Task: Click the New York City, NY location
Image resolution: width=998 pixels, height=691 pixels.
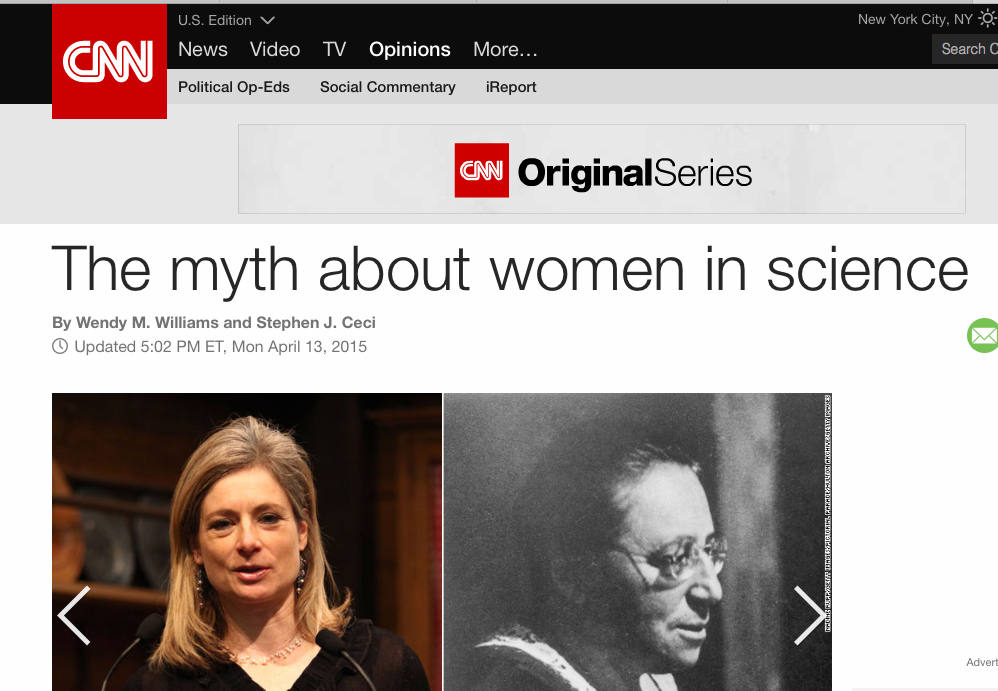Action: coord(915,19)
